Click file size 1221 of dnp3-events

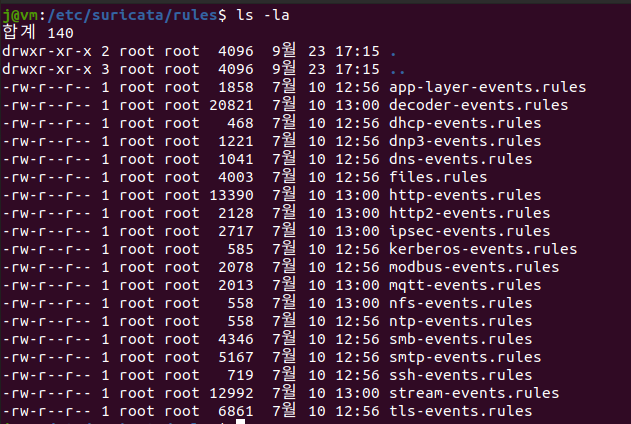pyautogui.click(x=236, y=142)
